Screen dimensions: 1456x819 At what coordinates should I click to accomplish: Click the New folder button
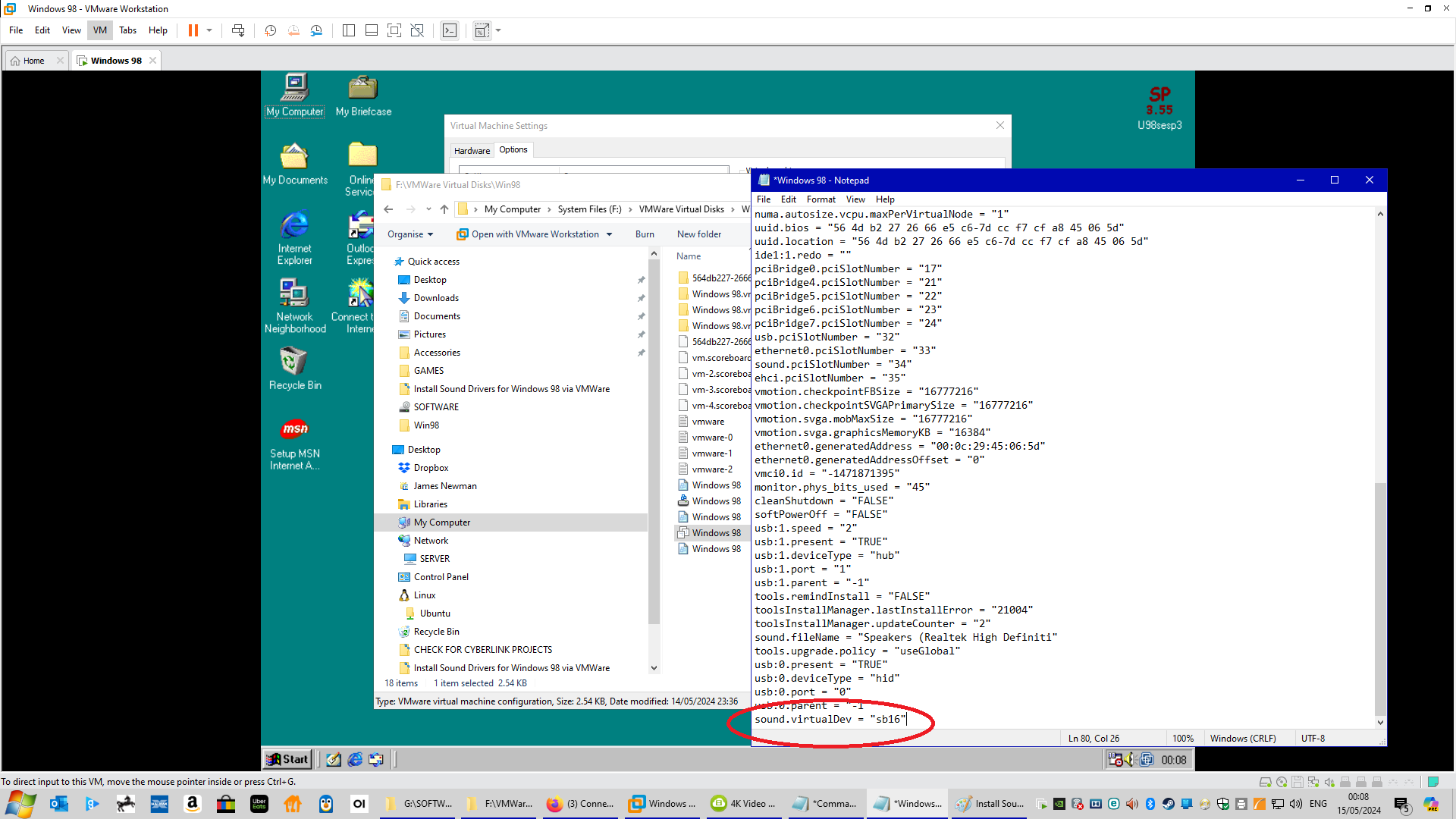coord(698,234)
